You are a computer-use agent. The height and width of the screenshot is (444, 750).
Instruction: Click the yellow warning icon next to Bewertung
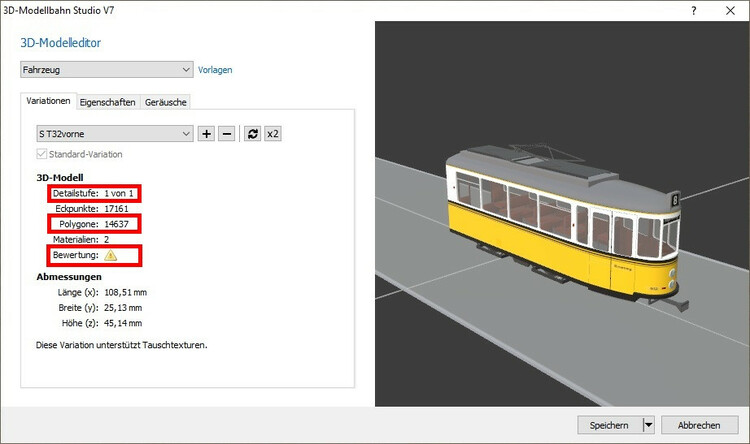tap(110, 256)
